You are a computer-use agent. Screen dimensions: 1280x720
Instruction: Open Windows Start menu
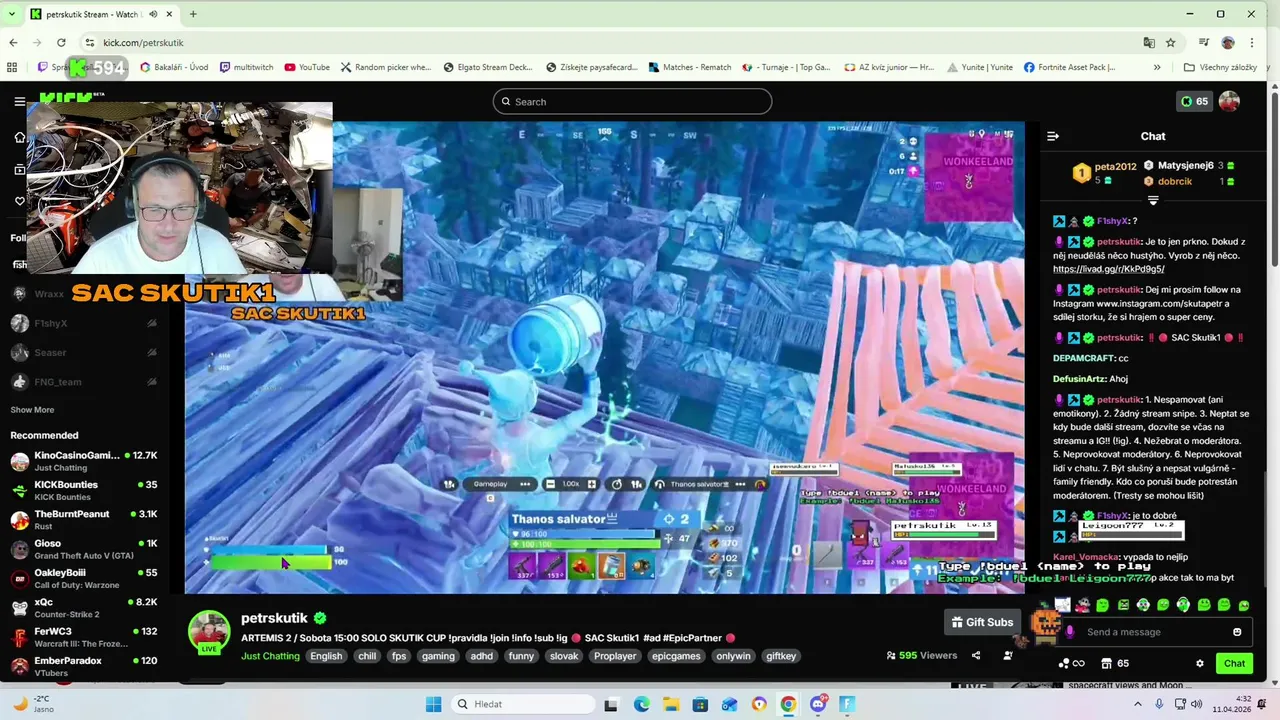click(x=433, y=704)
